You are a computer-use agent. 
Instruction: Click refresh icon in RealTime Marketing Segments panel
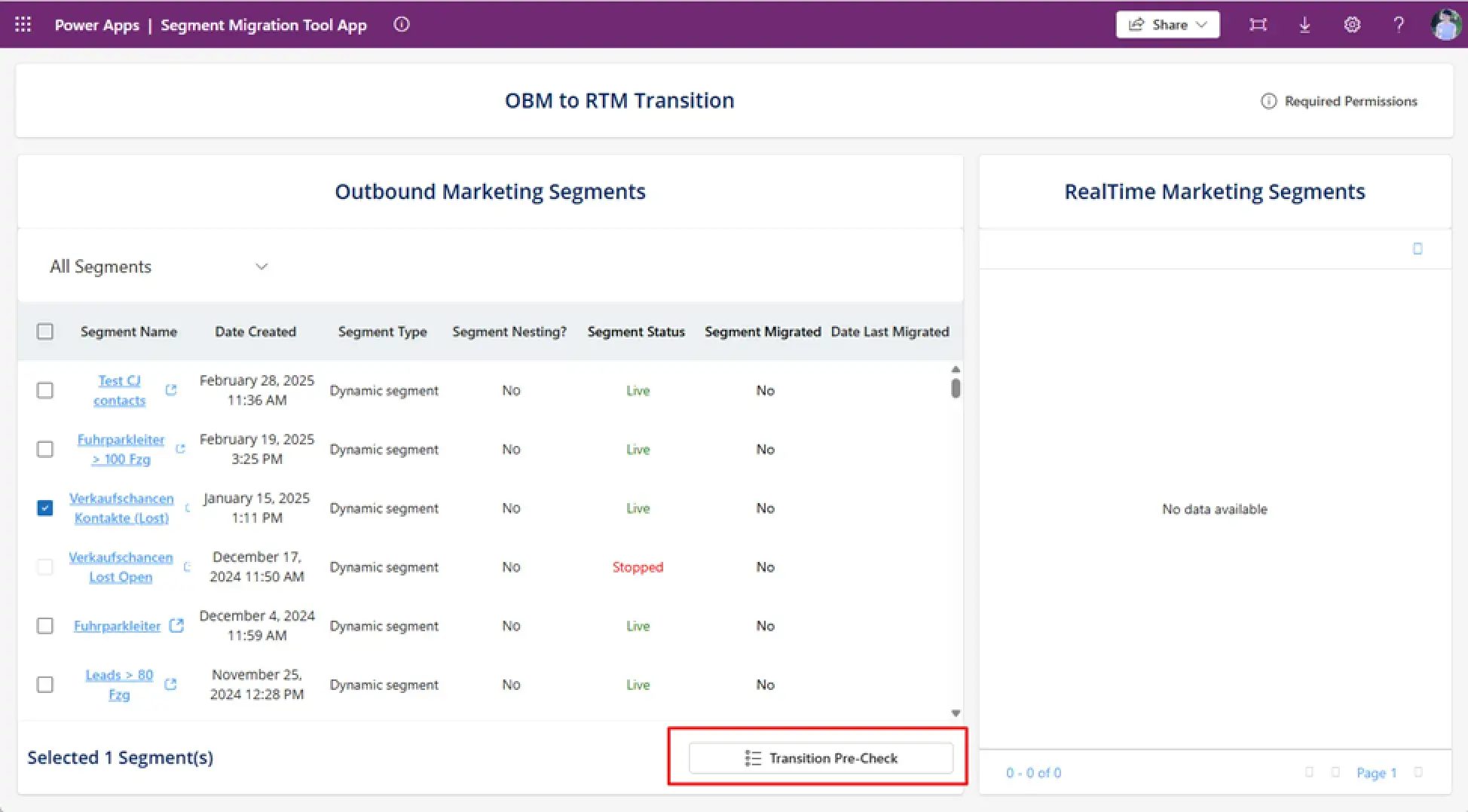[x=1418, y=249]
